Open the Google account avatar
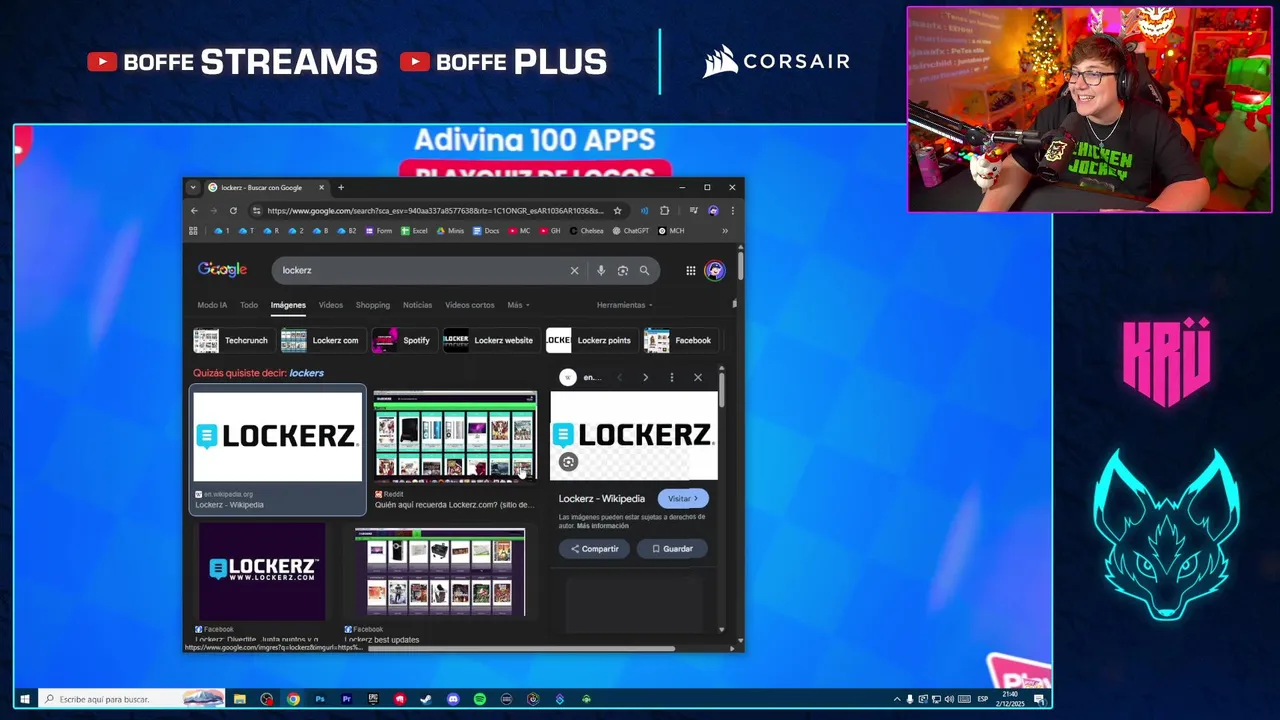The width and height of the screenshot is (1280, 720). (714, 270)
